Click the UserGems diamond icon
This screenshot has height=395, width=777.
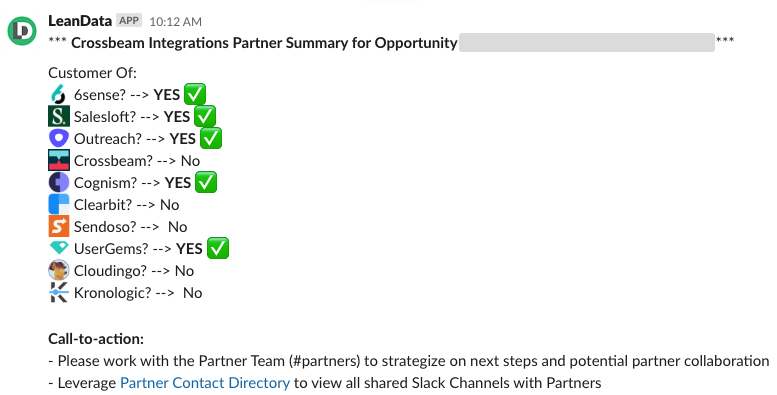coord(58,248)
